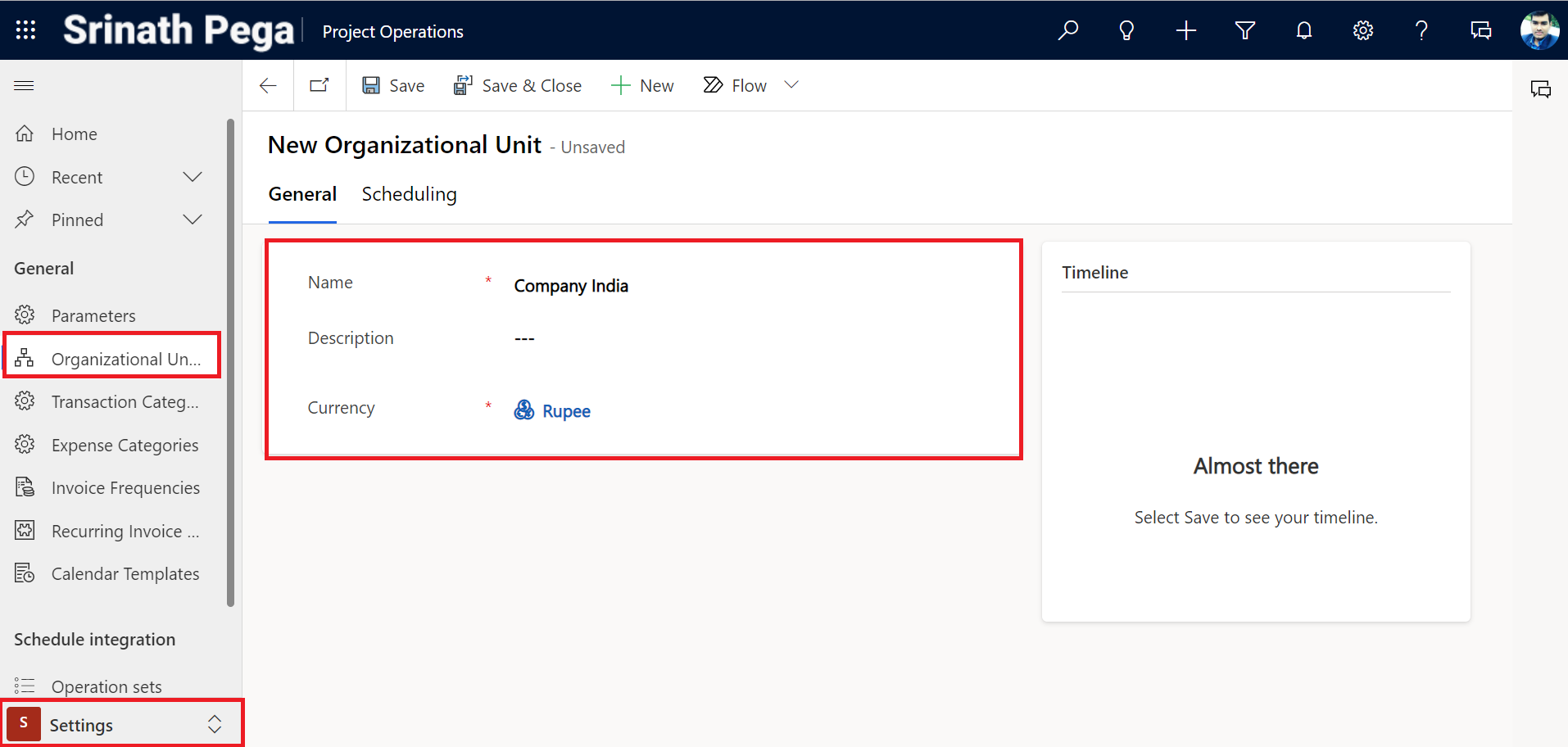Open record in new window icon
Viewport: 1568px width, 747px height.
coord(319,86)
